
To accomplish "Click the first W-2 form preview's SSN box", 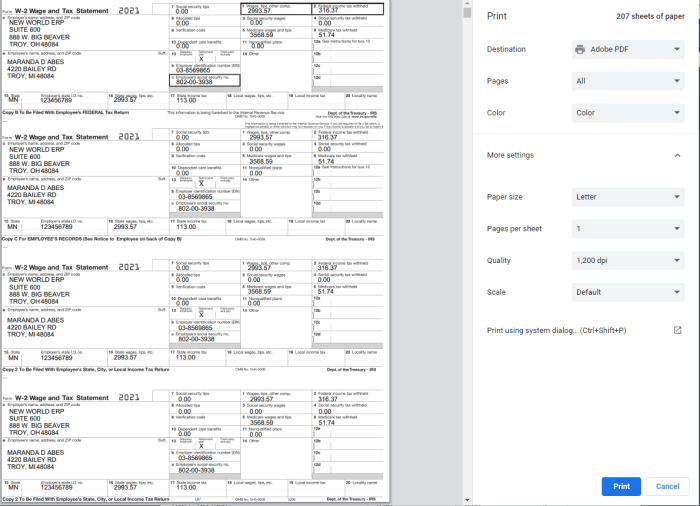I will coord(205,81).
